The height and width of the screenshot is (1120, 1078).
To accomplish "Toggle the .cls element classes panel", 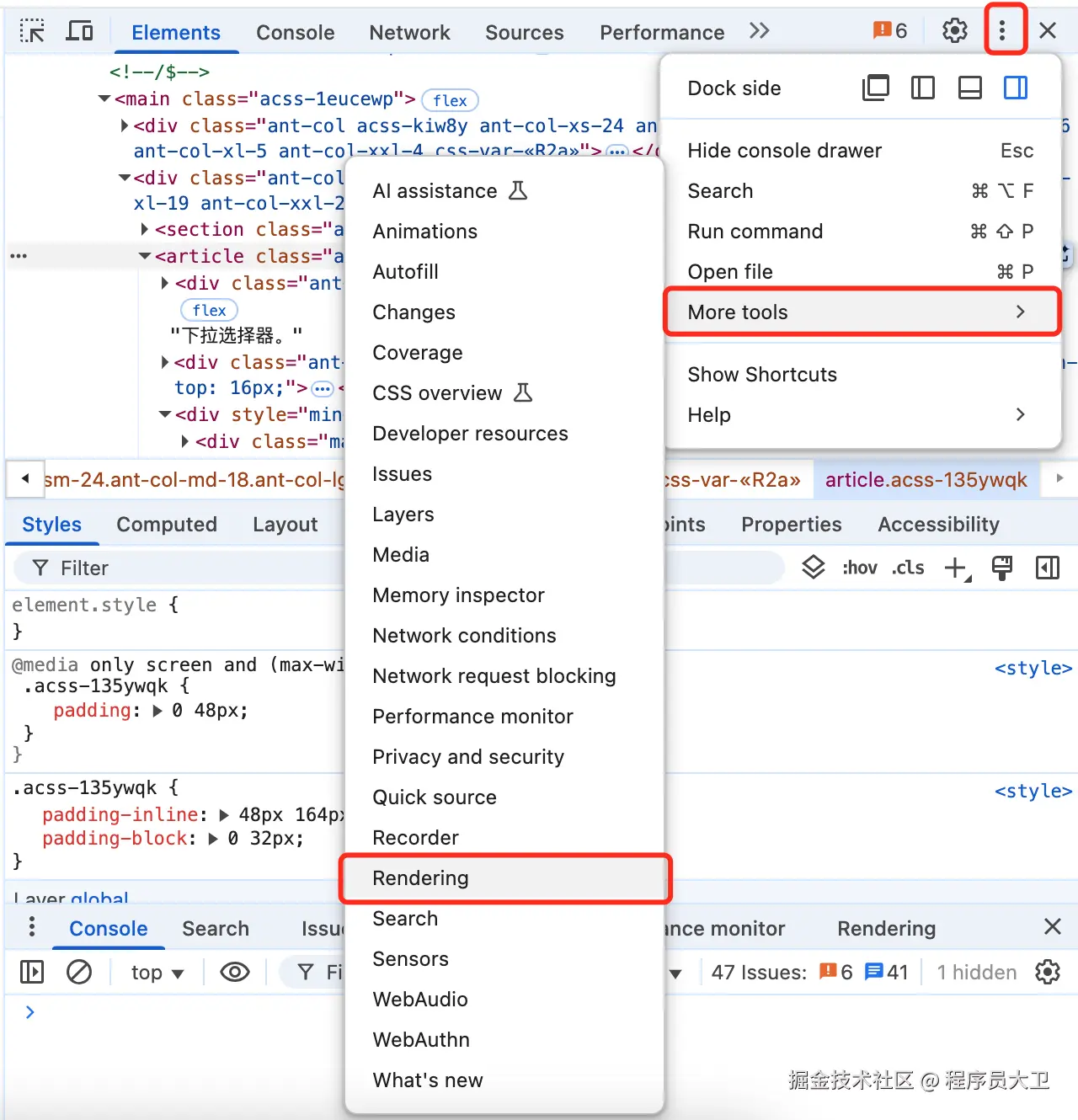I will coord(908,568).
